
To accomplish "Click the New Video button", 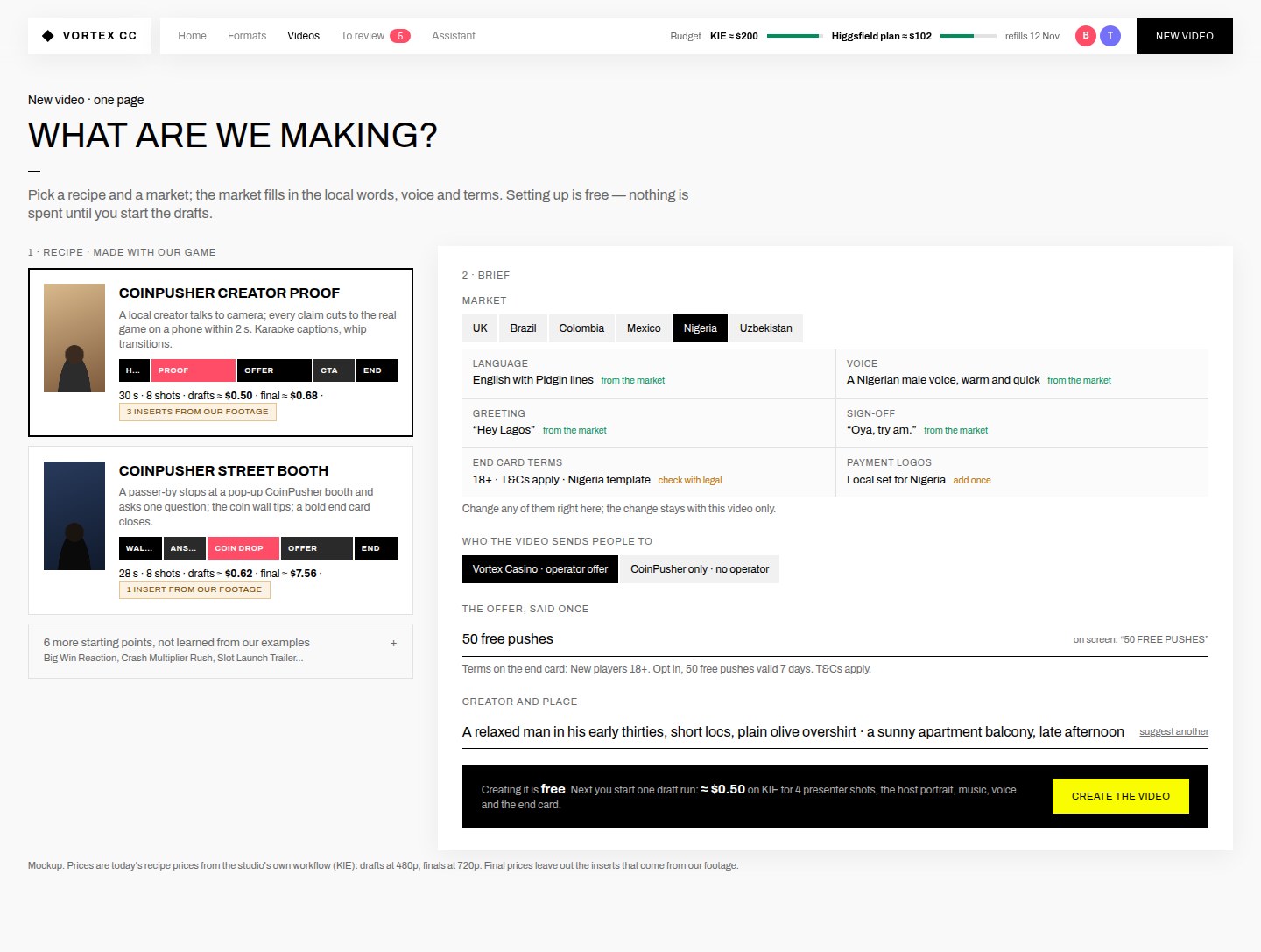I will (1184, 36).
